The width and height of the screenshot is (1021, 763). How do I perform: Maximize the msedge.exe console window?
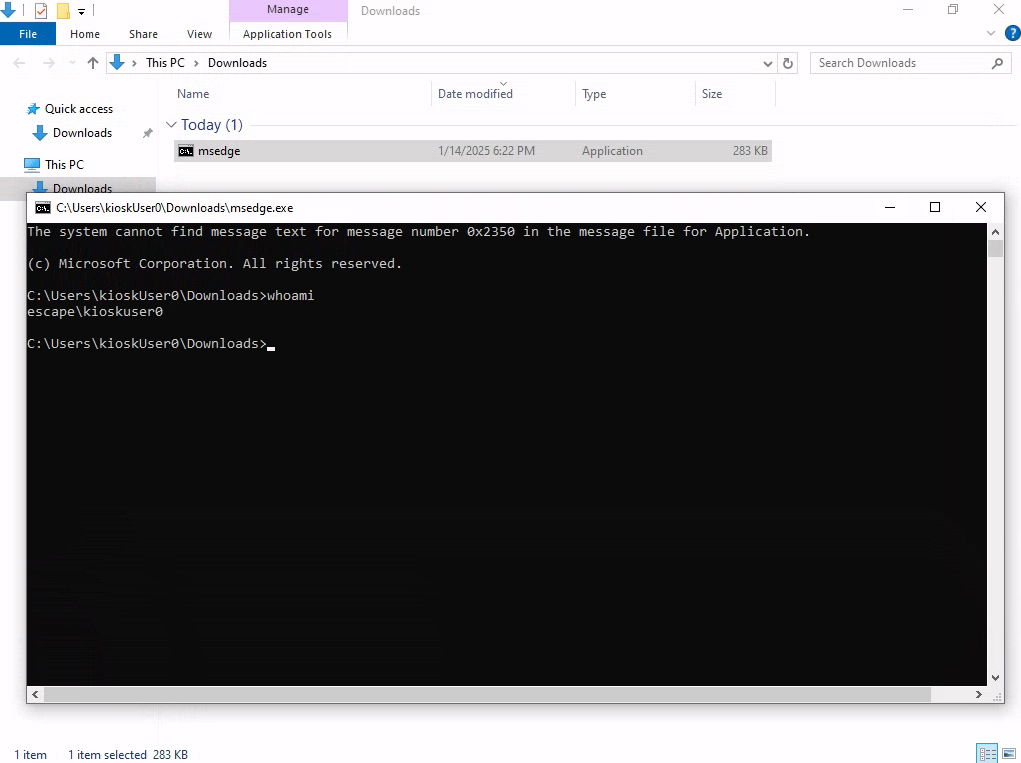pos(934,207)
